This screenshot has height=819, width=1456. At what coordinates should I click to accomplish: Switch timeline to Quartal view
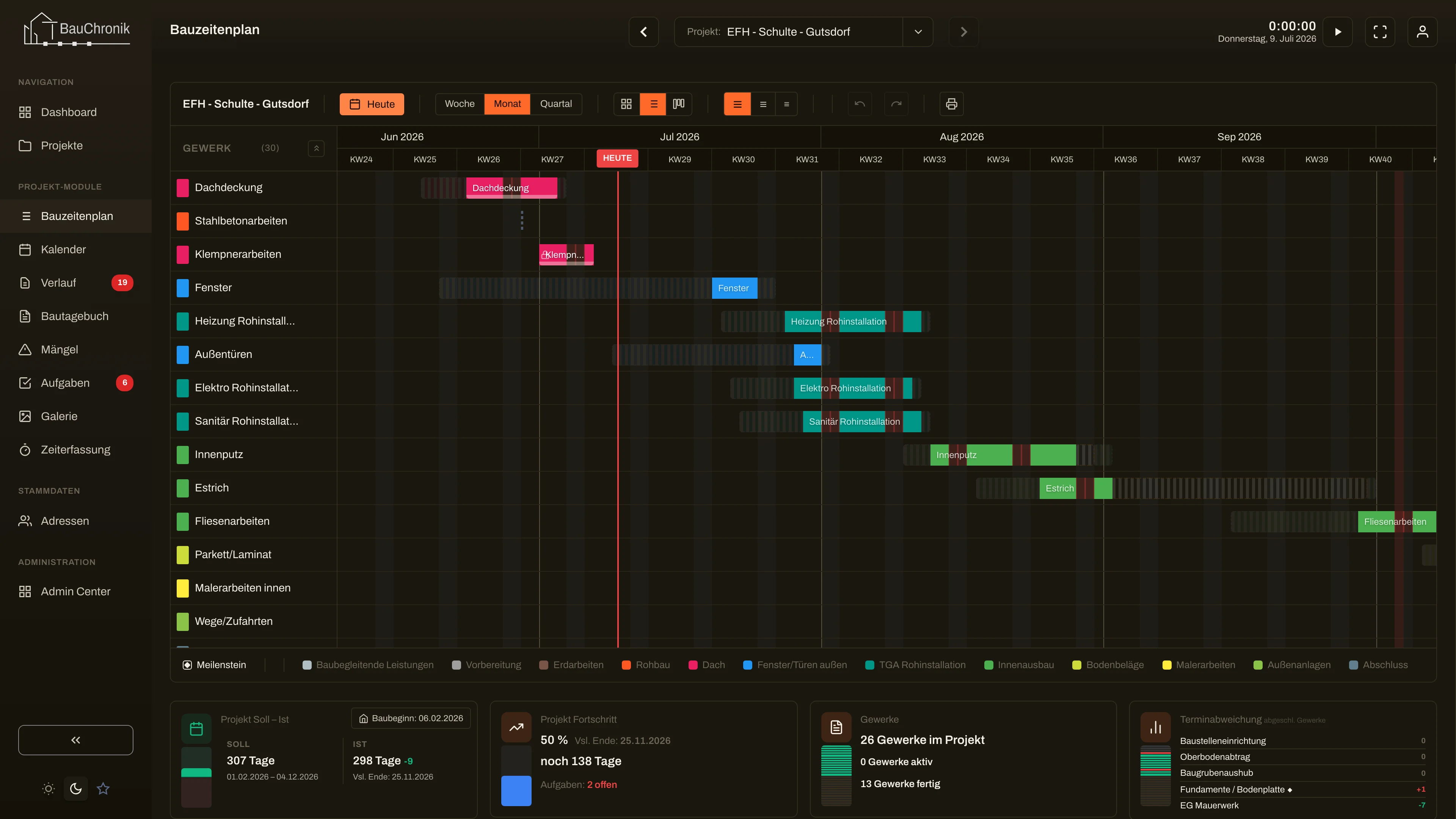click(555, 104)
